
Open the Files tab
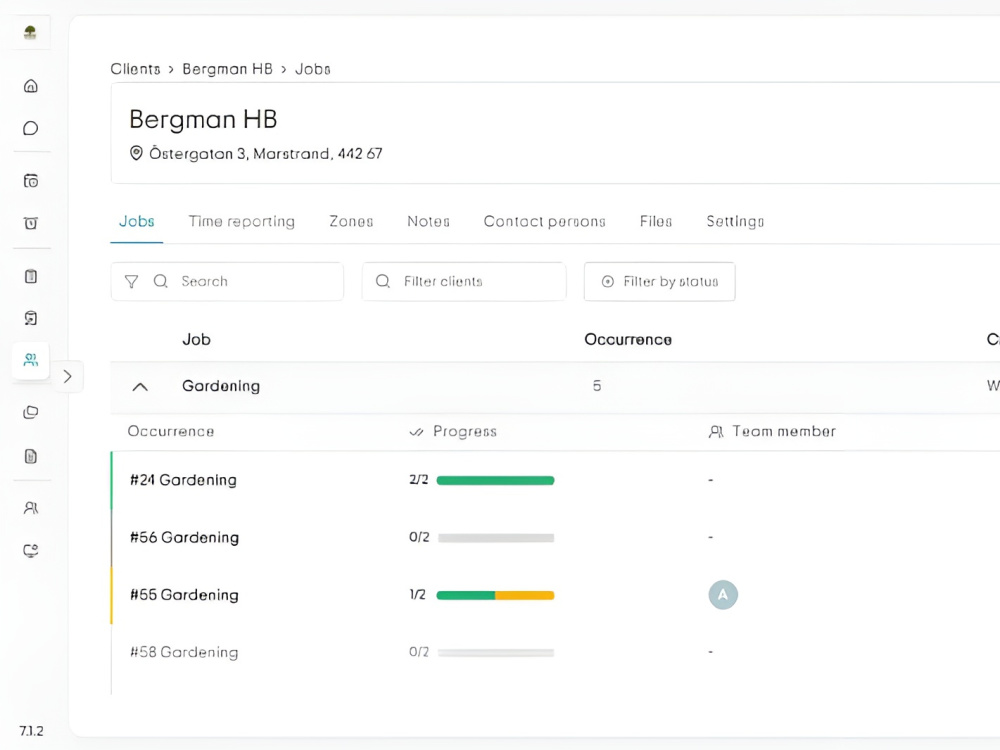[x=656, y=221]
